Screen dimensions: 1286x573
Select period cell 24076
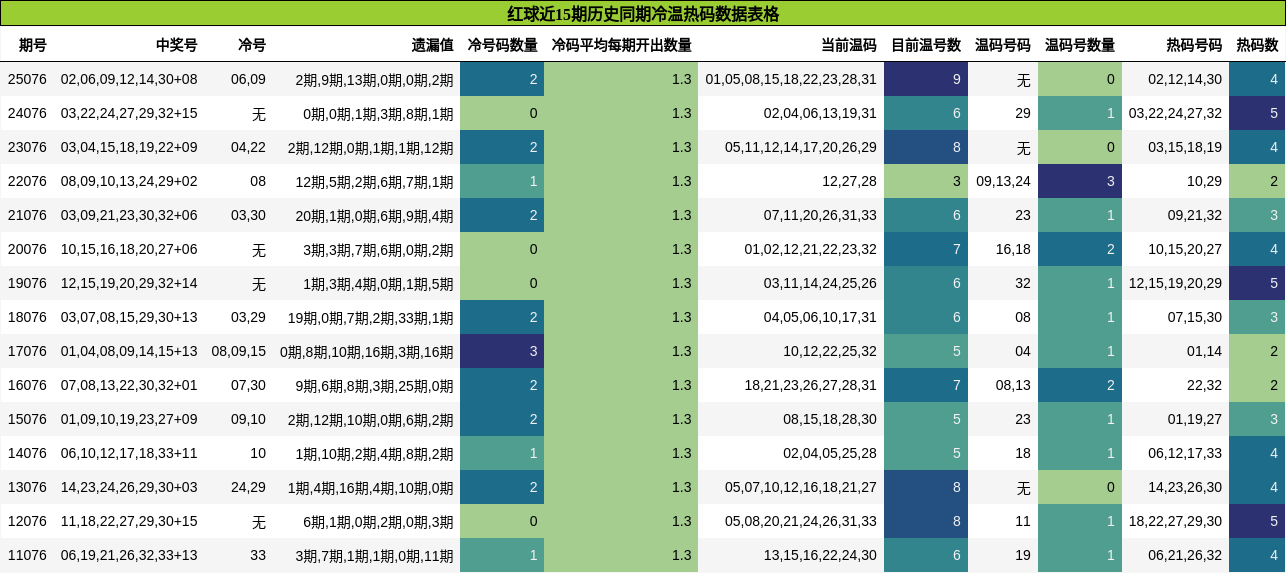27,113
